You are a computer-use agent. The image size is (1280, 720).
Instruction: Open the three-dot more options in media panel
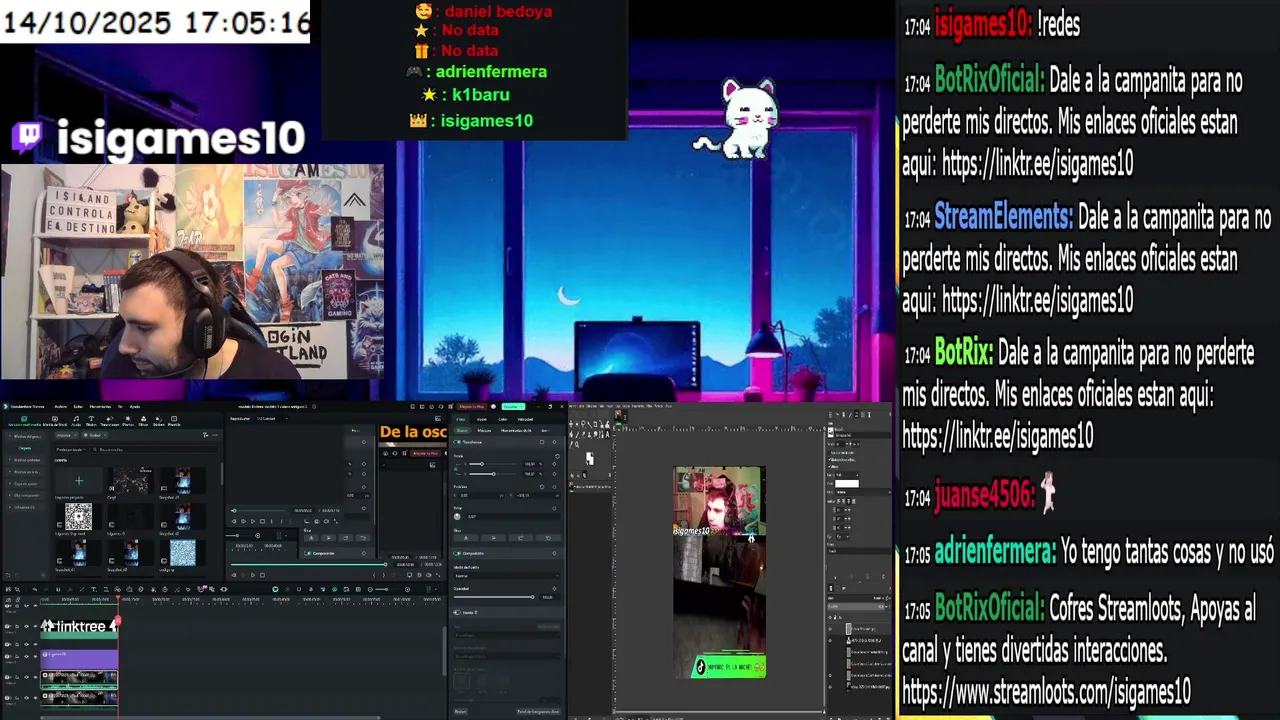215,435
